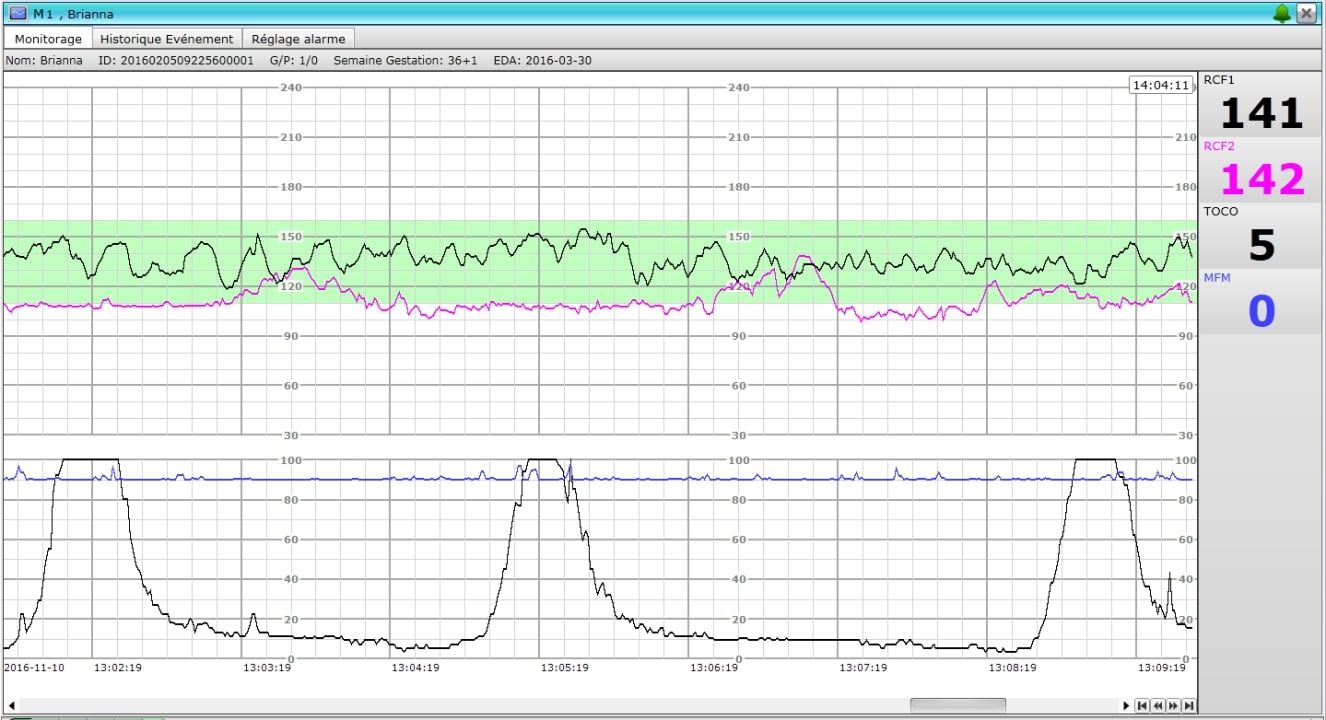Image resolution: width=1326 pixels, height=720 pixels.
Task: Jump to the end of the trace
Action: click(1188, 706)
